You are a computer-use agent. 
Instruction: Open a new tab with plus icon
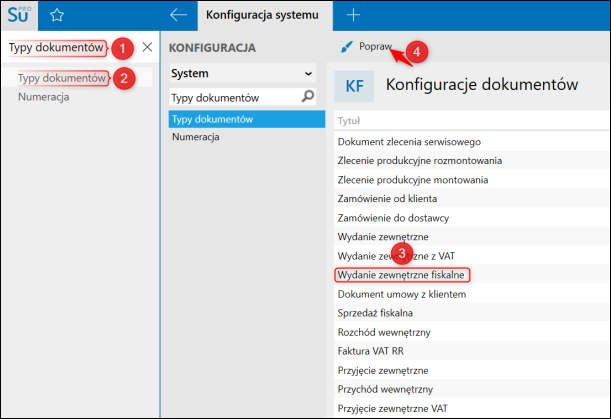coord(353,15)
